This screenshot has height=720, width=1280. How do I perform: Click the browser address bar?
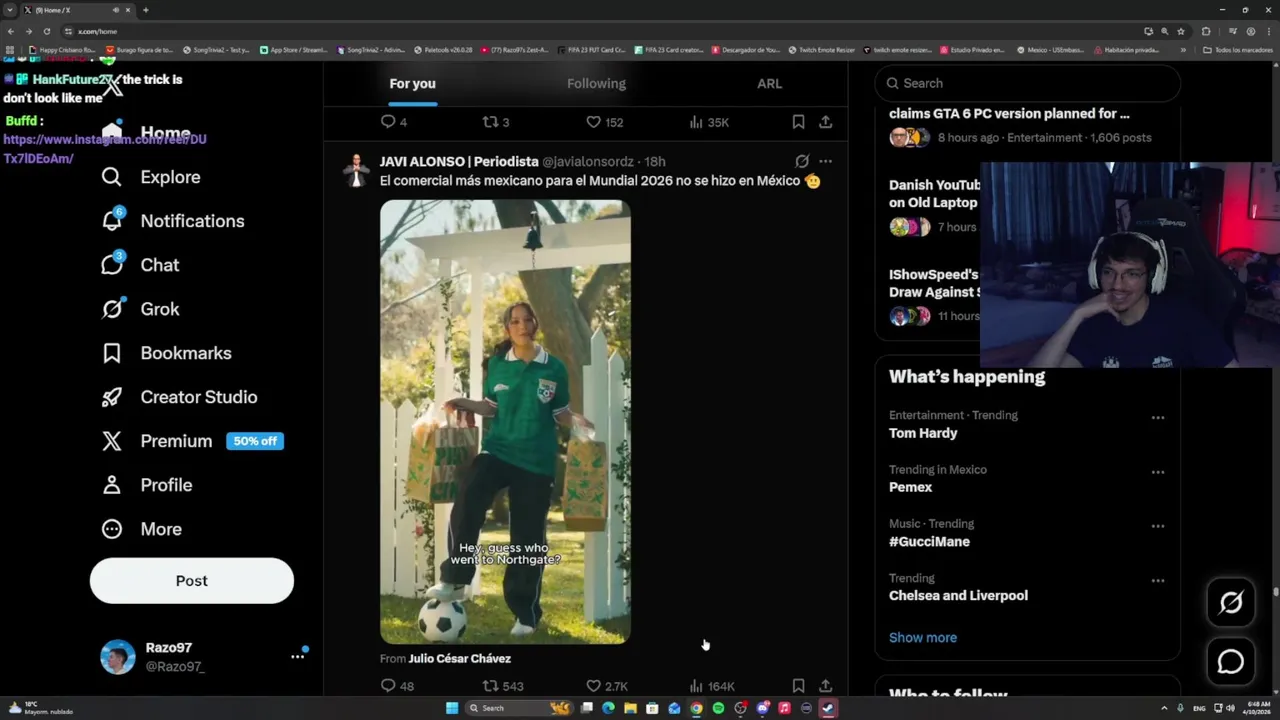pos(600,31)
